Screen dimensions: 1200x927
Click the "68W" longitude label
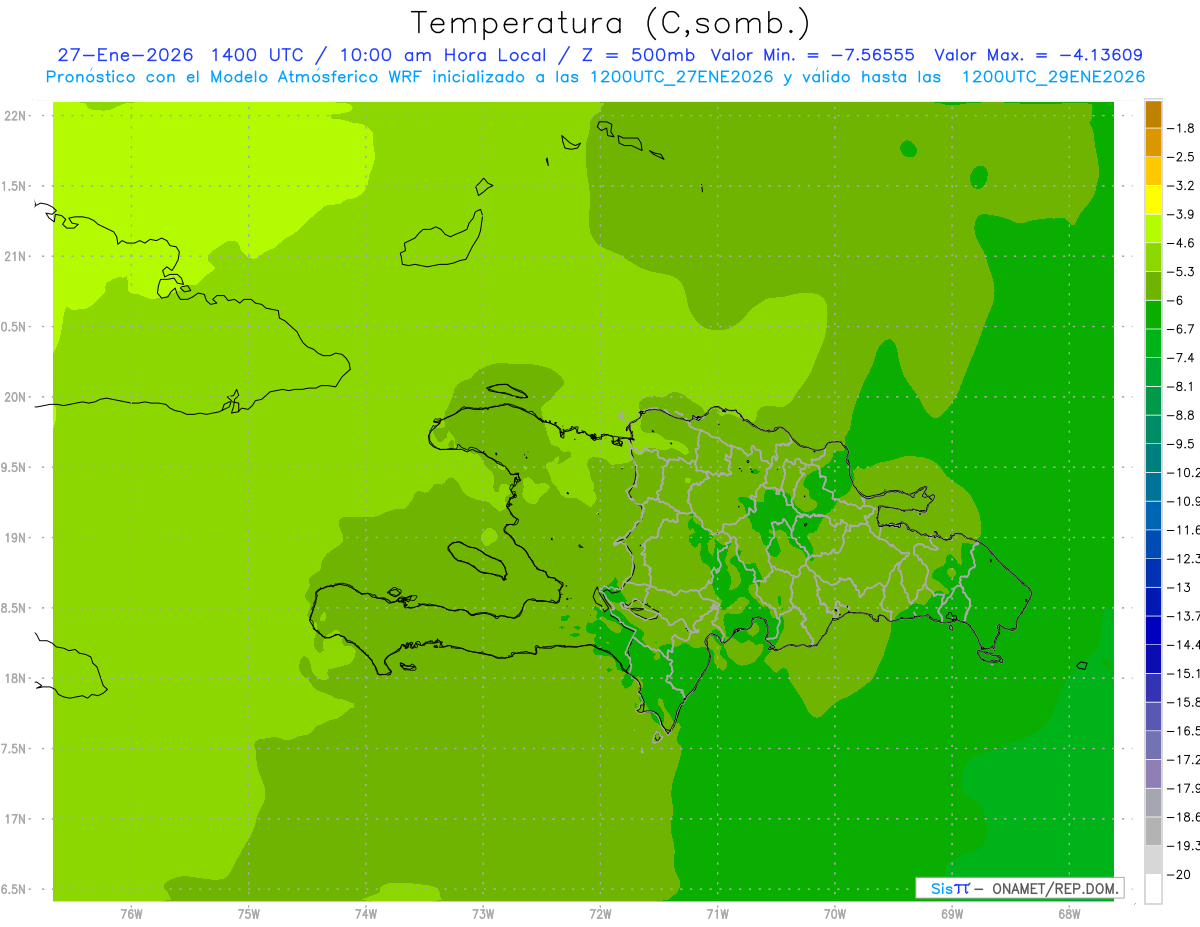click(x=1068, y=914)
